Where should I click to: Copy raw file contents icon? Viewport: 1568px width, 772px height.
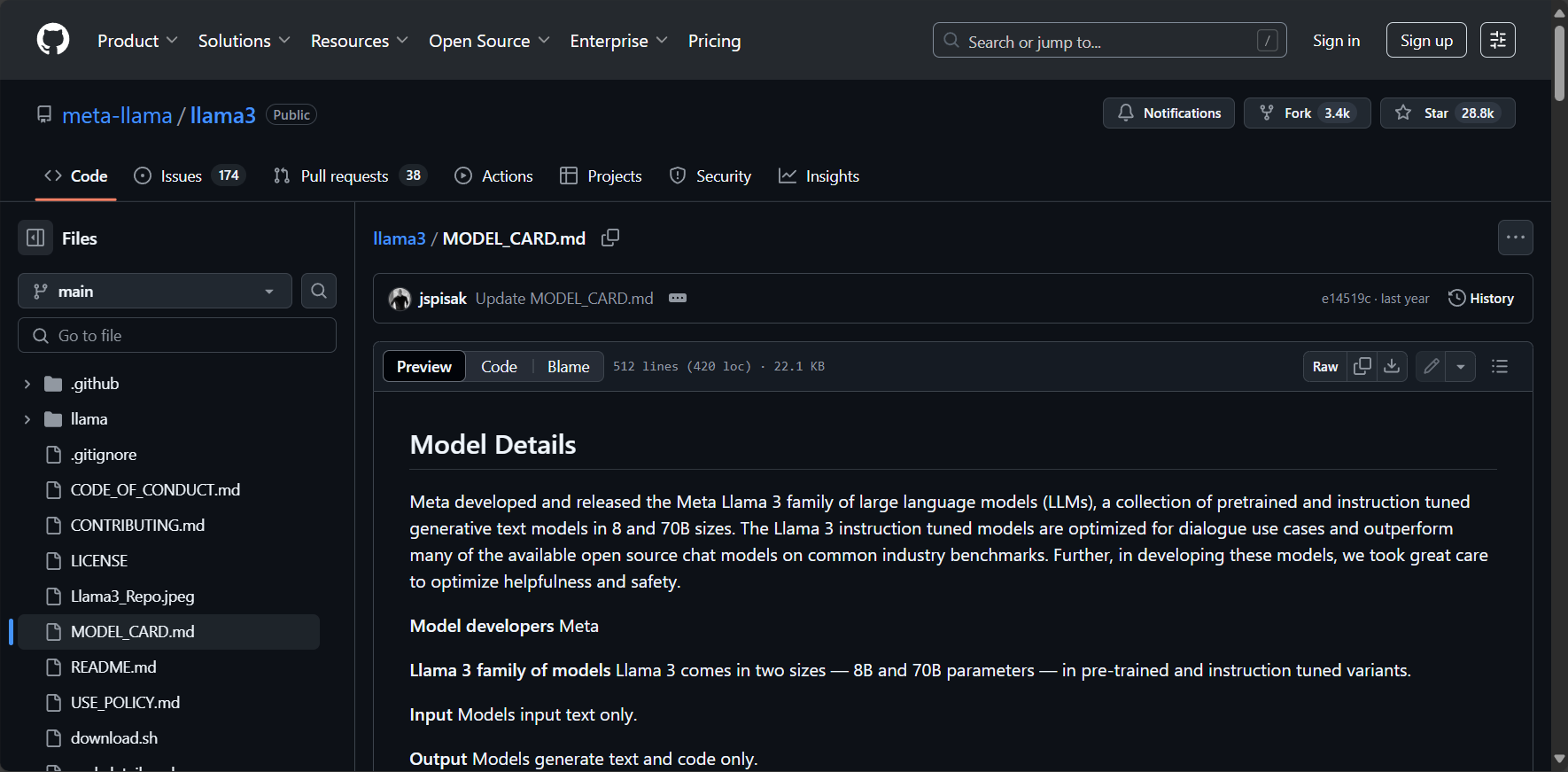click(x=1362, y=366)
